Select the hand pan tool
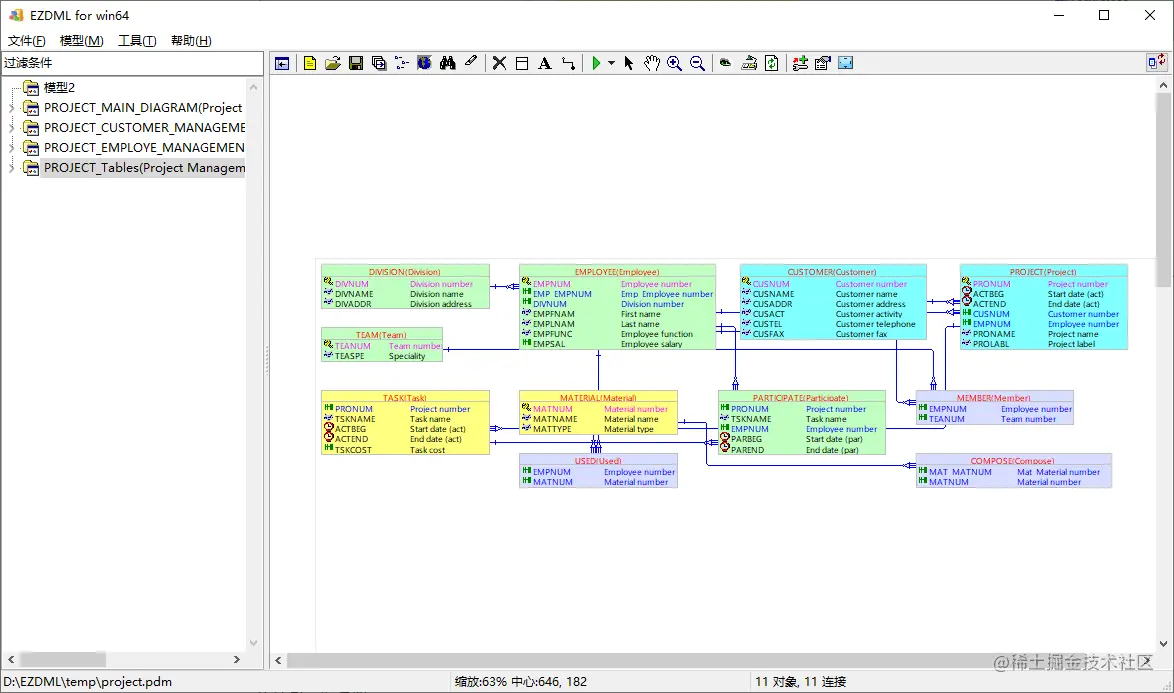 (x=651, y=64)
